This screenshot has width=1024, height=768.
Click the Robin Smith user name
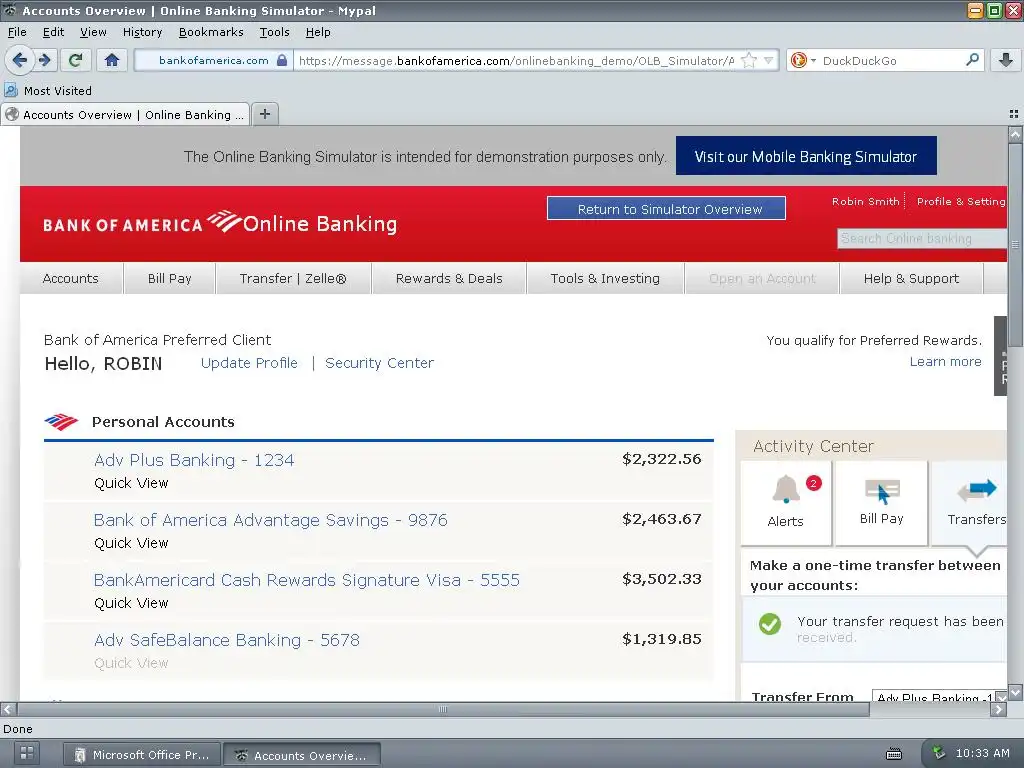point(865,201)
